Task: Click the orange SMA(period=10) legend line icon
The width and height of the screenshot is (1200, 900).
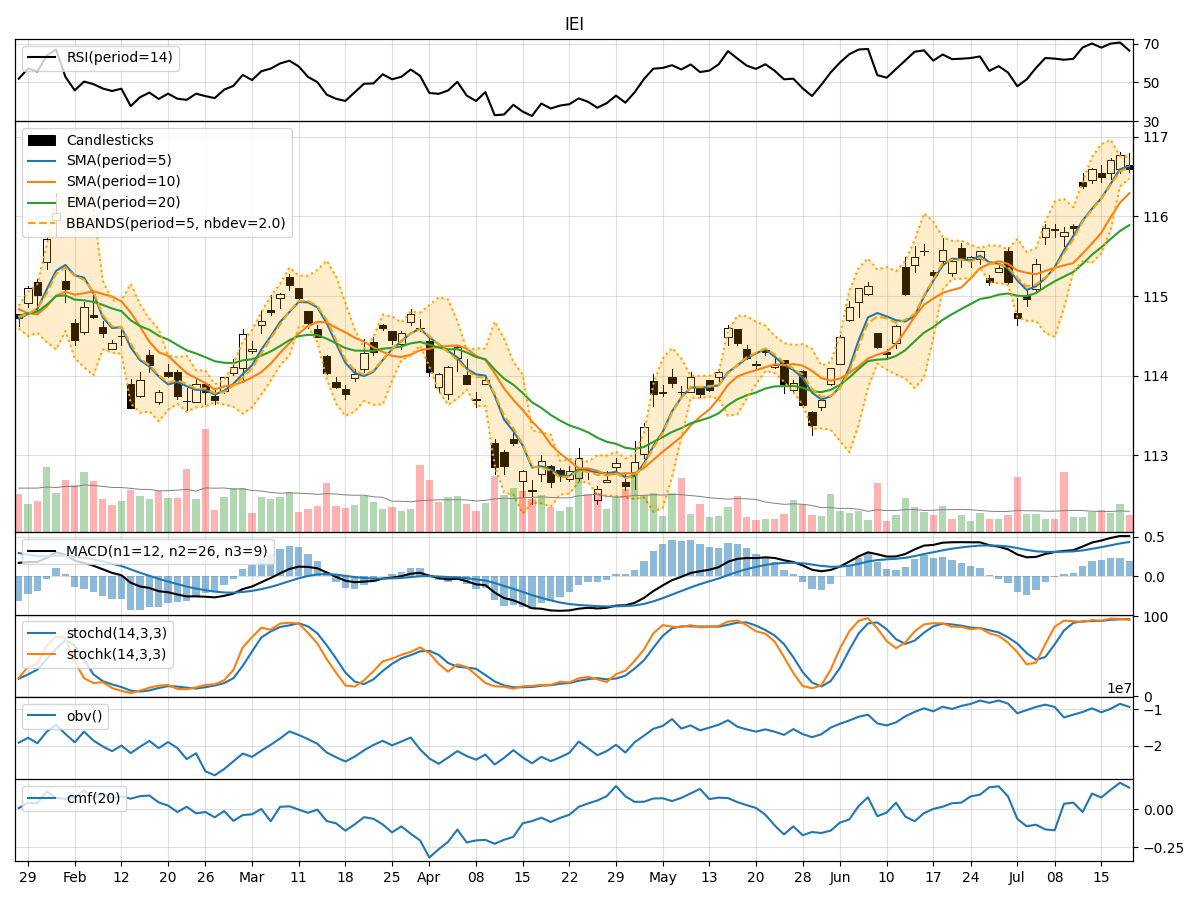Action: [x=40, y=183]
